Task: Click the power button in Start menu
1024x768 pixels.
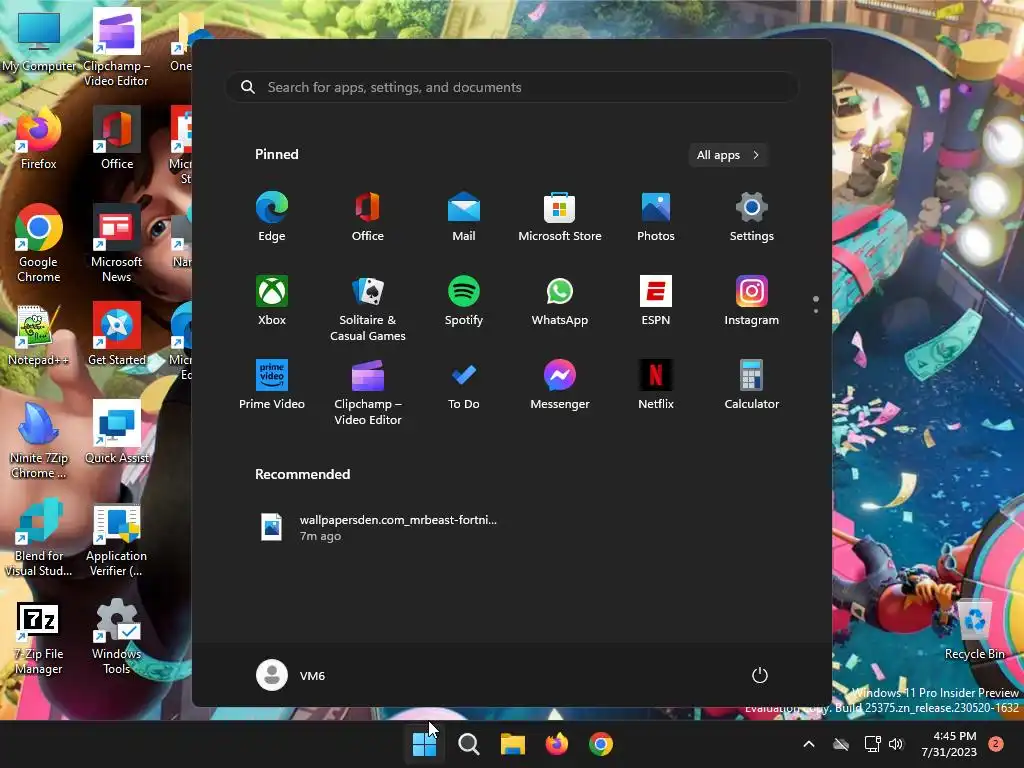Action: click(x=760, y=675)
